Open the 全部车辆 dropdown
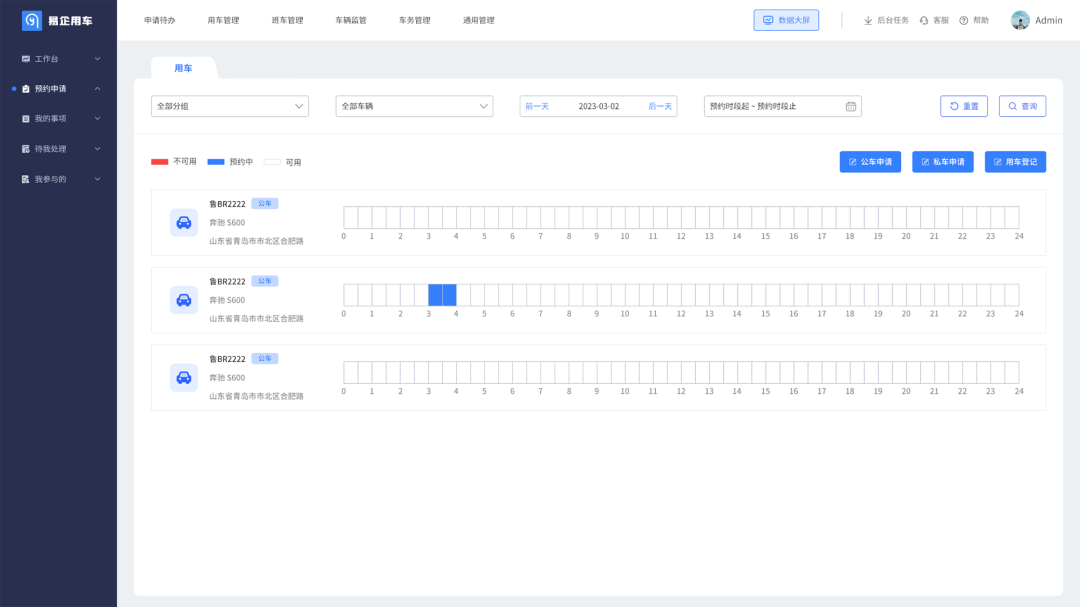The width and height of the screenshot is (1080, 607). coord(413,106)
